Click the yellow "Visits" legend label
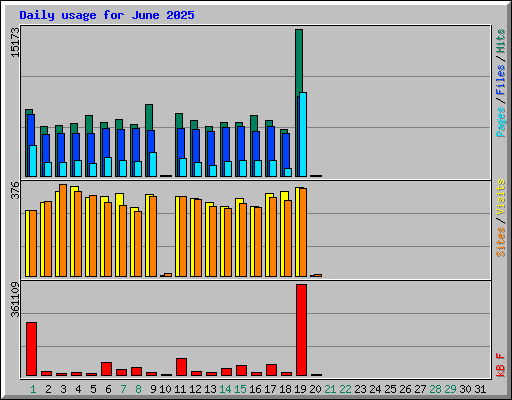This screenshot has height=400, width=512. tap(500, 198)
